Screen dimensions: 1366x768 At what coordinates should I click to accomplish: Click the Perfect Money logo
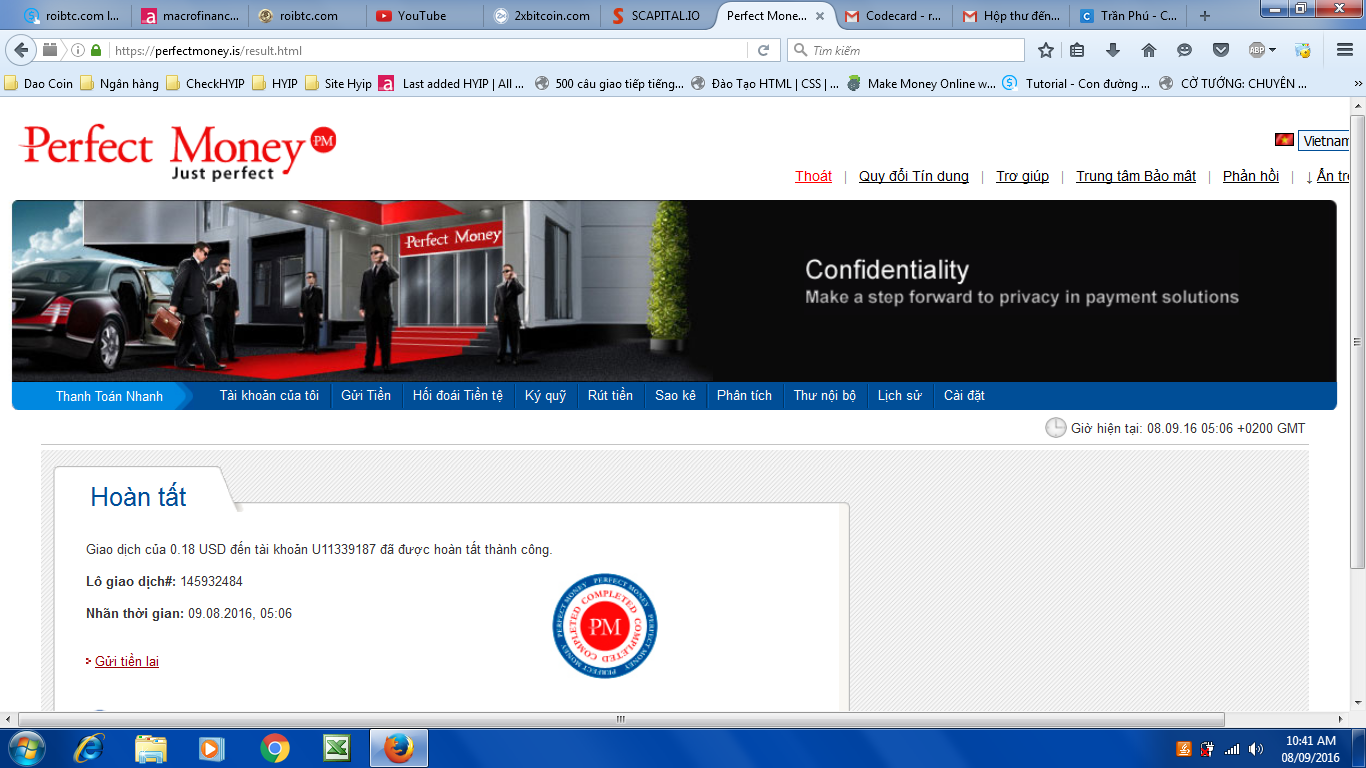pyautogui.click(x=177, y=152)
